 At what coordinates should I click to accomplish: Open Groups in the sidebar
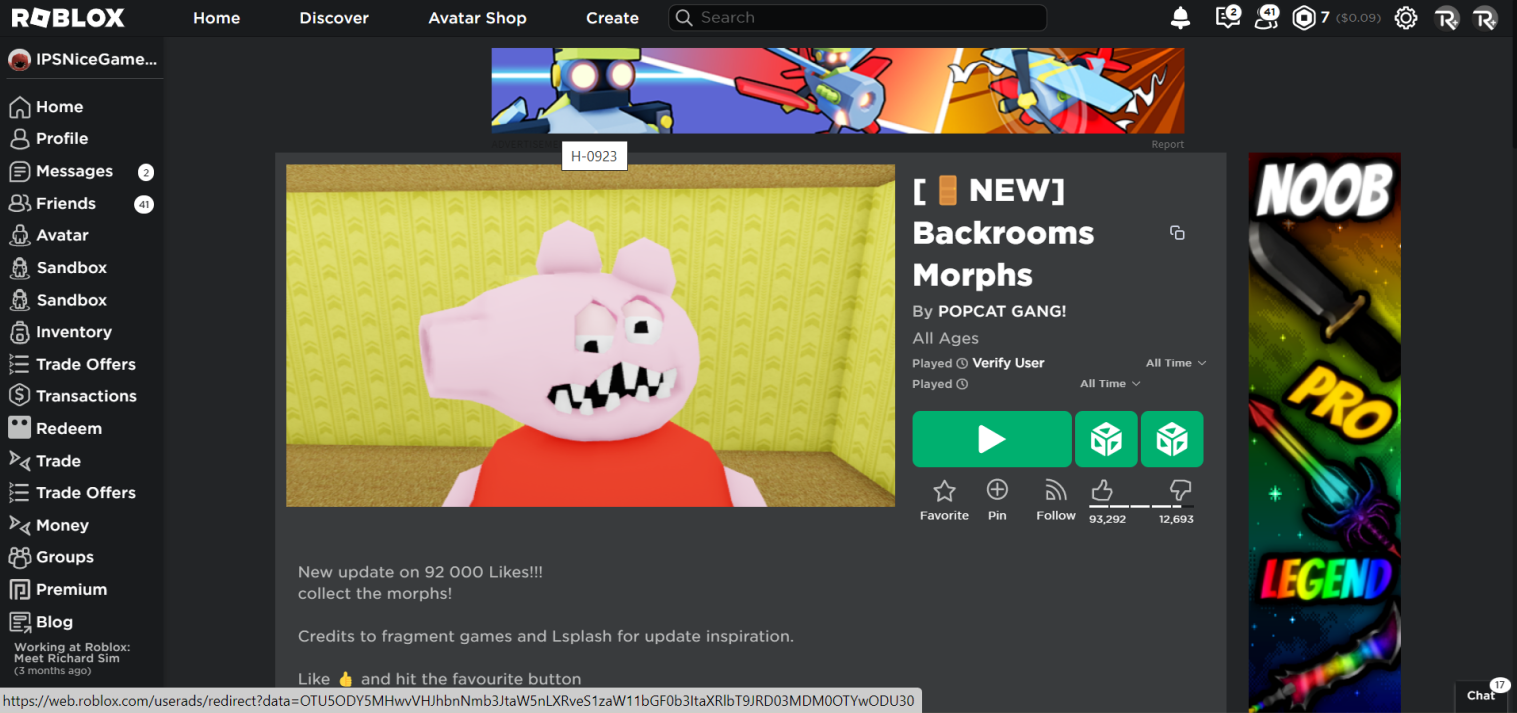(64, 557)
